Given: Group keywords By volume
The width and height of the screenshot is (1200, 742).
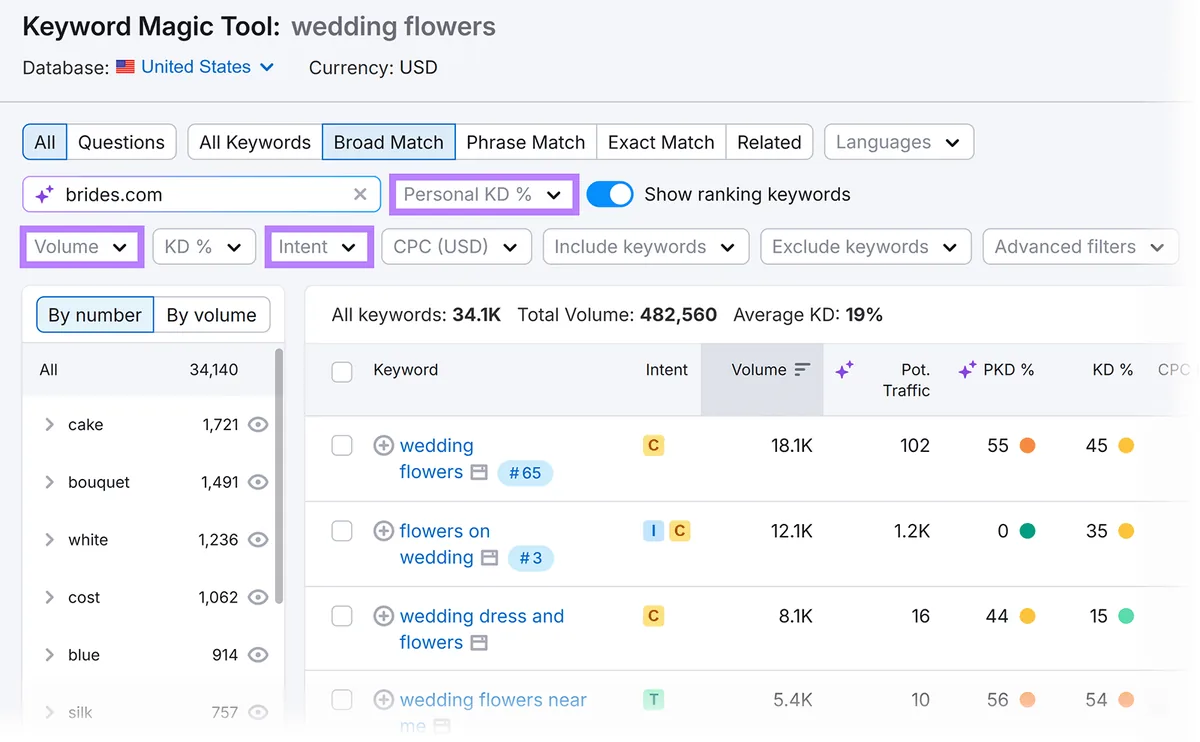Looking at the screenshot, I should (211, 315).
